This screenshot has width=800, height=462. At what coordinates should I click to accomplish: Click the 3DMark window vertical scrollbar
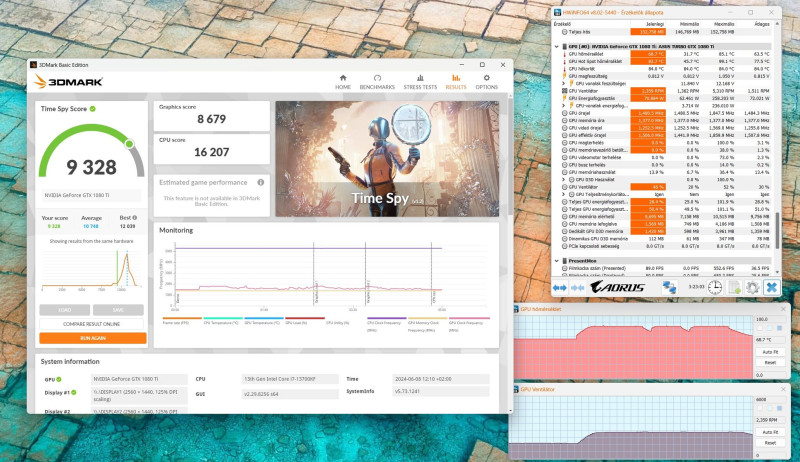pyautogui.click(x=510, y=158)
